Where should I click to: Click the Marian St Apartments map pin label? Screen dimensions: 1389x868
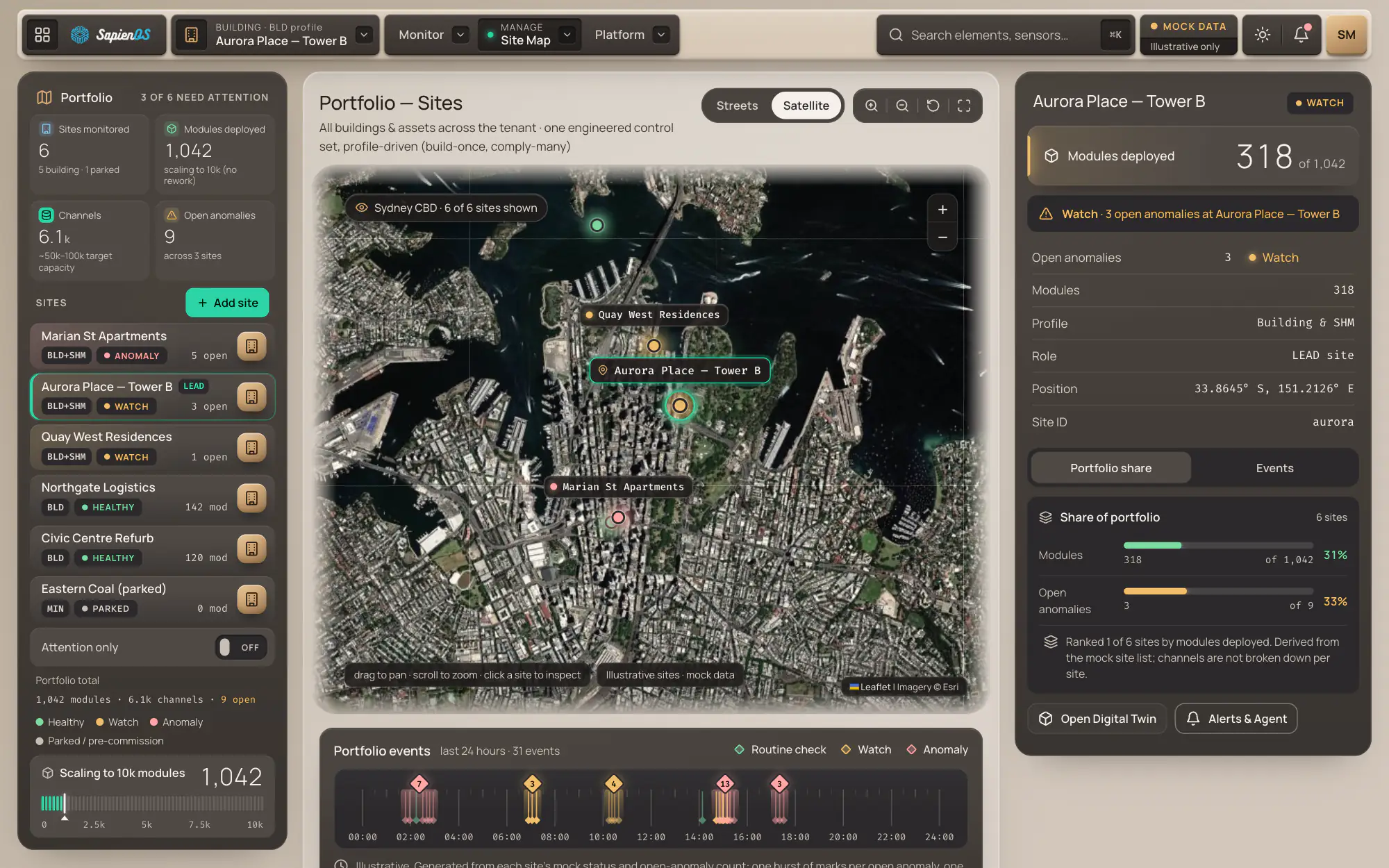tap(617, 487)
